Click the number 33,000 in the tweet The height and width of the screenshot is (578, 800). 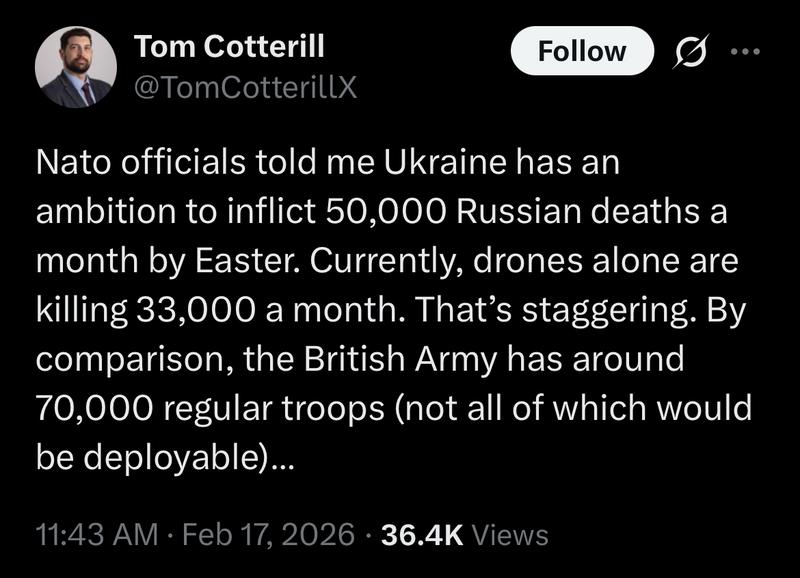point(176,310)
